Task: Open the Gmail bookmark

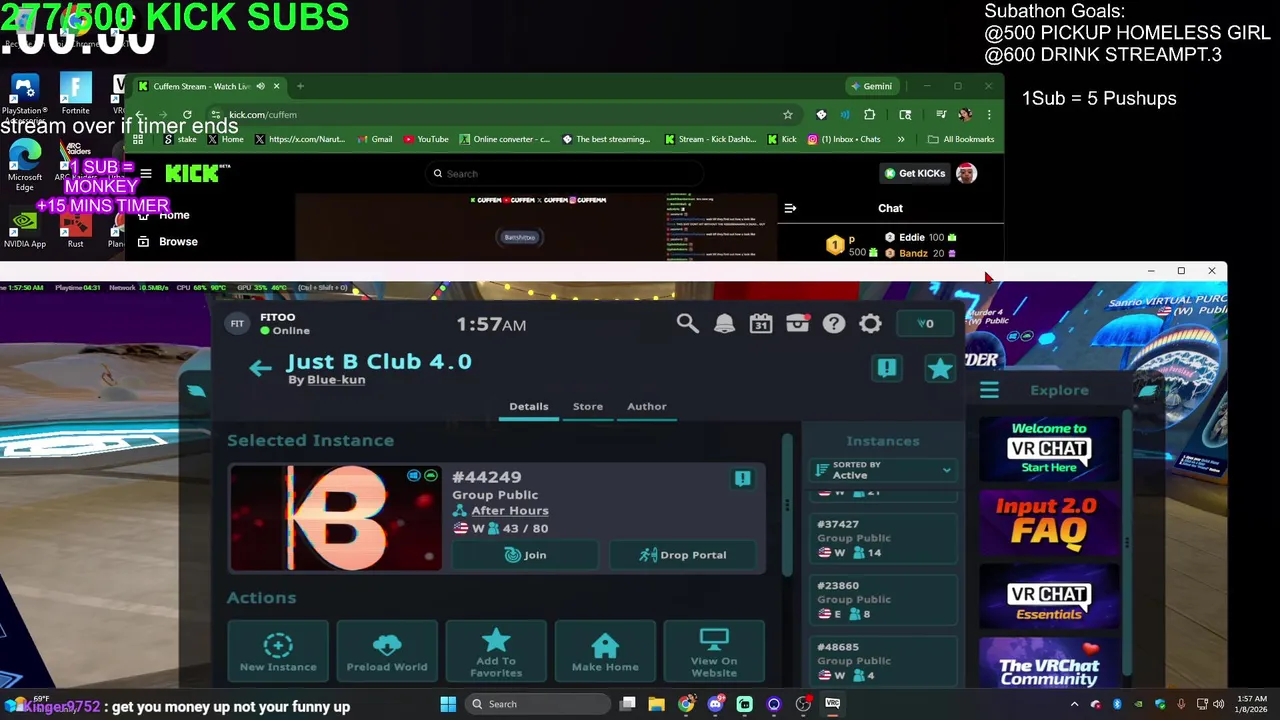Action: point(374,139)
